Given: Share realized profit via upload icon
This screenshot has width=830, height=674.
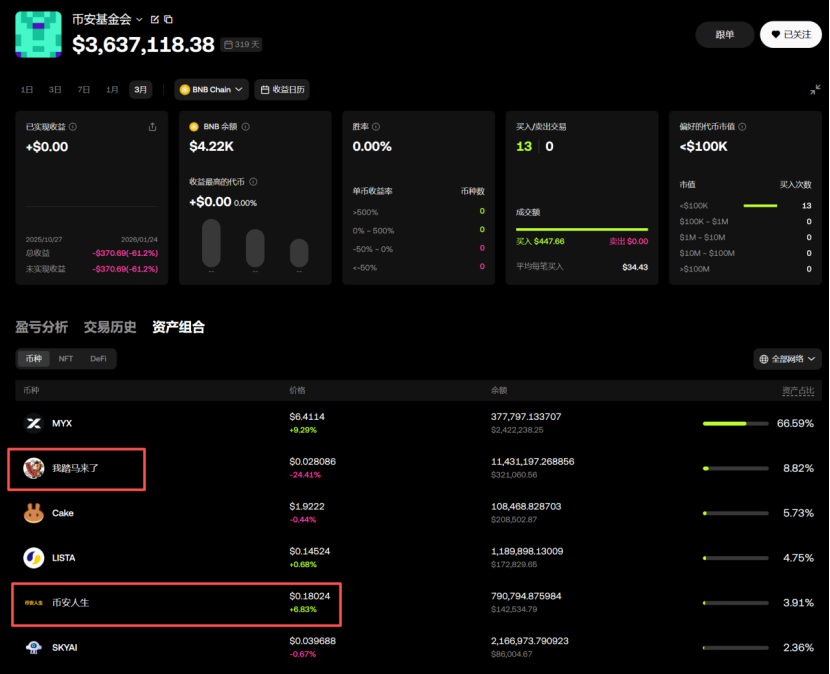Looking at the screenshot, I should click(152, 127).
